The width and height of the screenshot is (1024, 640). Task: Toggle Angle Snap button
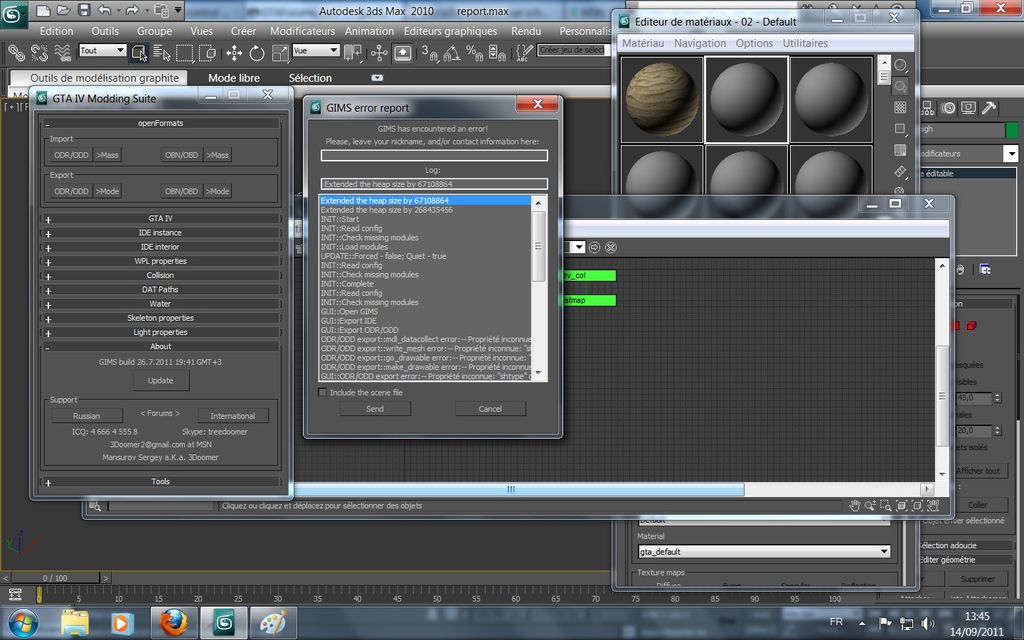tap(452, 53)
